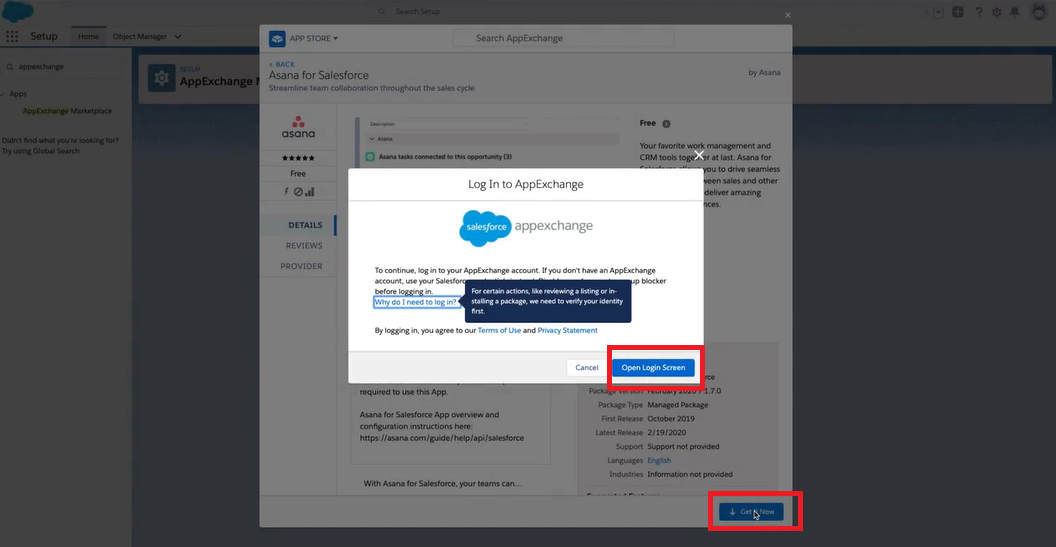Cancel the Log In to AppExchange dialog
Image resolution: width=1056 pixels, height=547 pixels.
click(587, 367)
